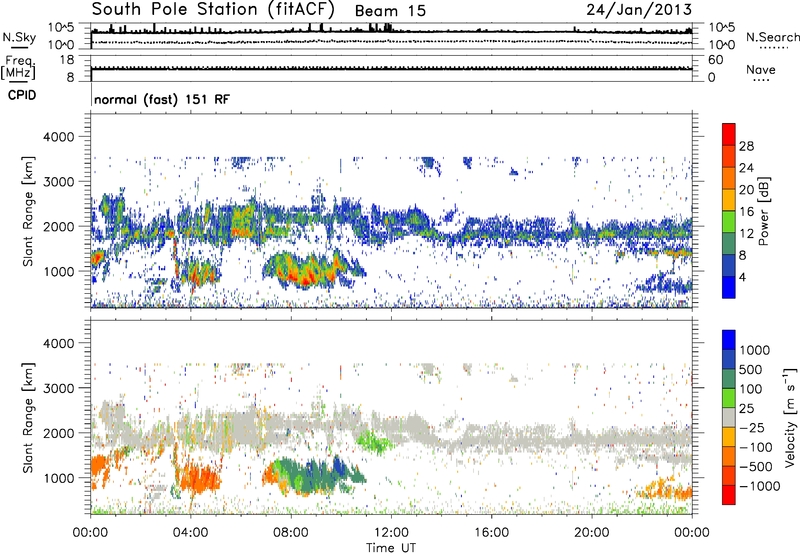
Task: Click the '500' value on the velocity scale
Action: pyautogui.click(x=753, y=369)
